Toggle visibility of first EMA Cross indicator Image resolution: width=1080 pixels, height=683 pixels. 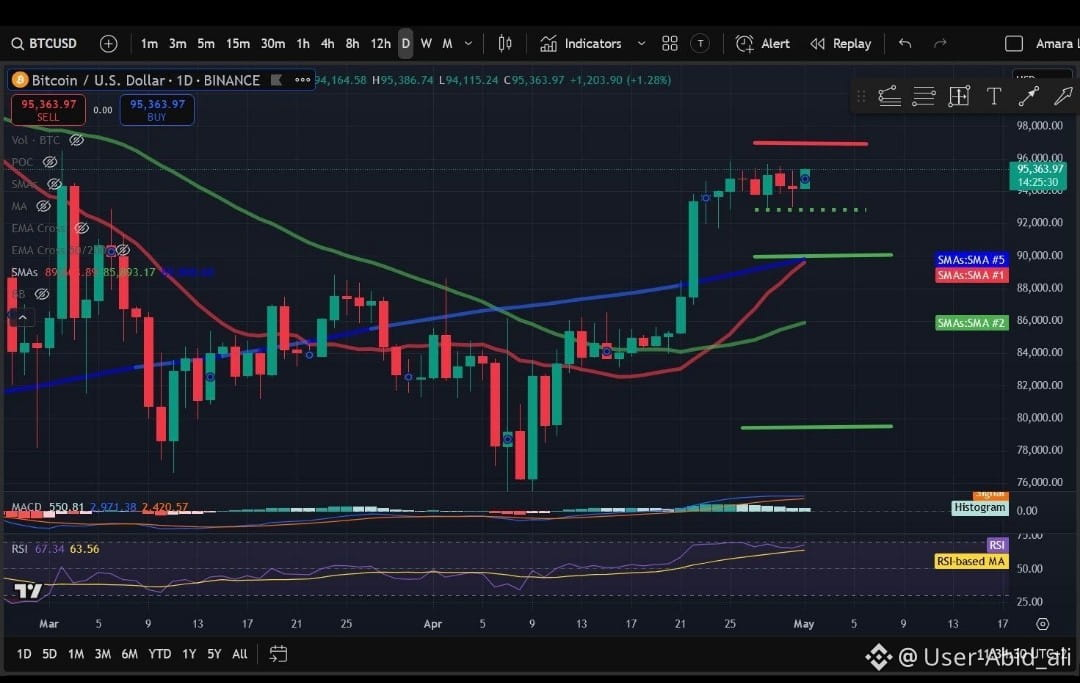click(x=81, y=228)
